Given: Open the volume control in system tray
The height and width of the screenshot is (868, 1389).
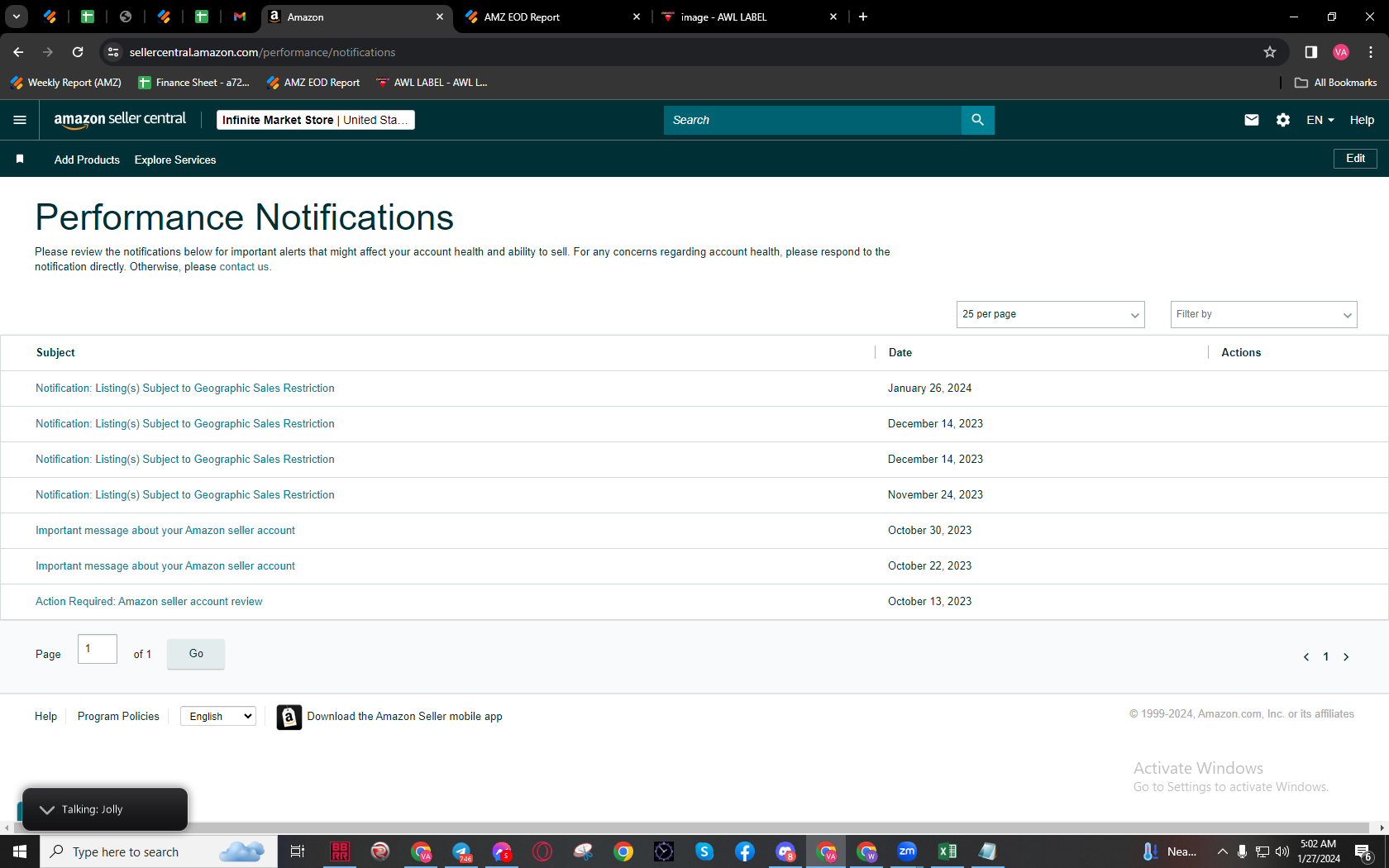Looking at the screenshot, I should click(x=1282, y=851).
